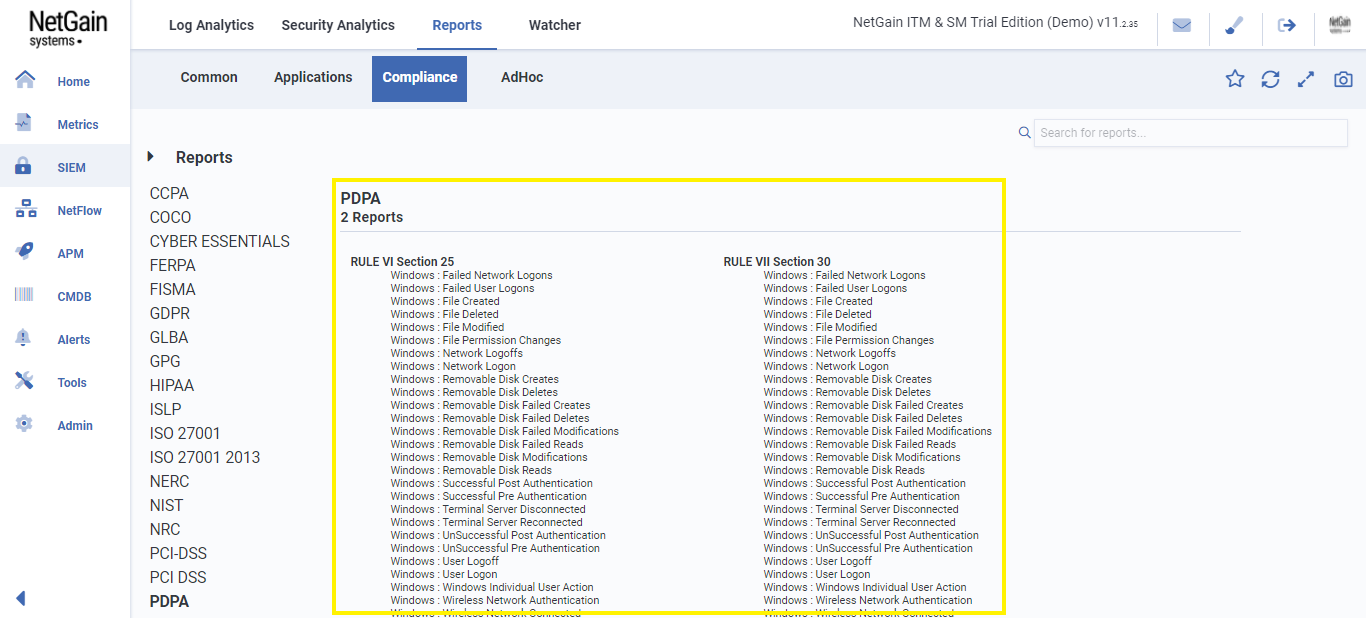Image resolution: width=1366 pixels, height=618 pixels.
Task: Click the NetFlow network icon
Action: pyautogui.click(x=25, y=209)
